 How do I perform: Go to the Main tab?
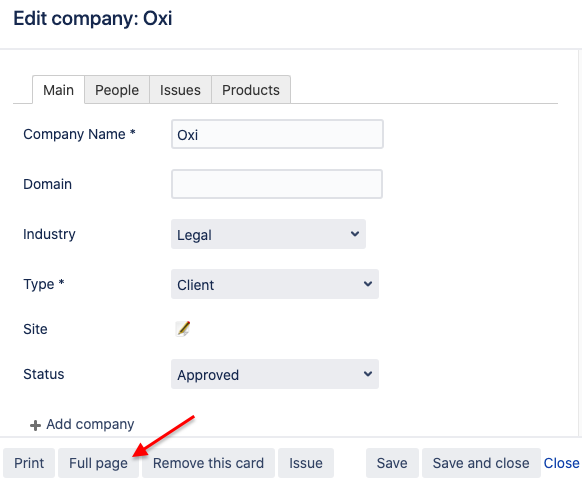click(58, 90)
